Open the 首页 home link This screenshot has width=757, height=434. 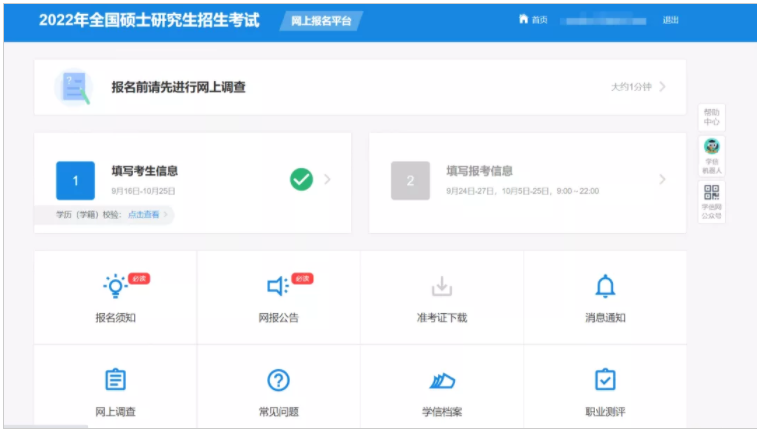pyautogui.click(x=539, y=20)
